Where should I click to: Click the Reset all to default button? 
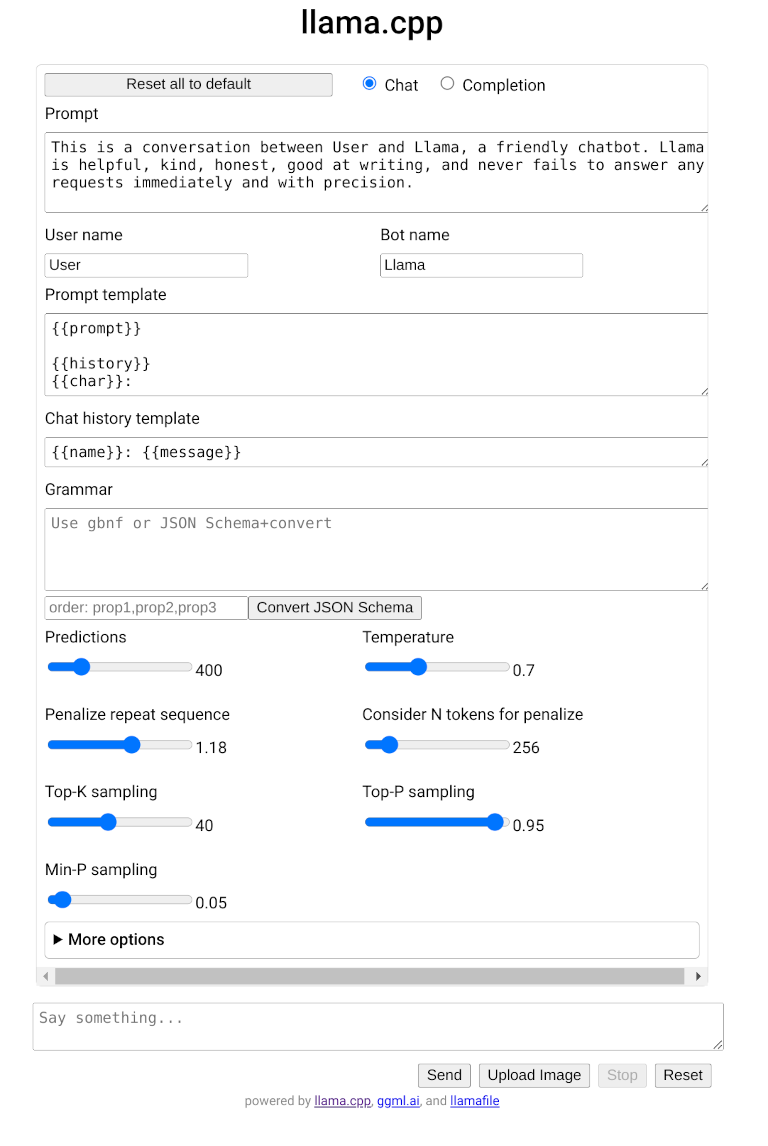(x=189, y=85)
